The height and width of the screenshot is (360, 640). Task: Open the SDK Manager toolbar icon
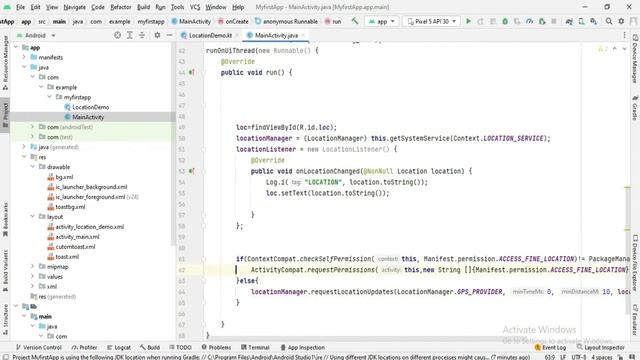[x=593, y=21]
